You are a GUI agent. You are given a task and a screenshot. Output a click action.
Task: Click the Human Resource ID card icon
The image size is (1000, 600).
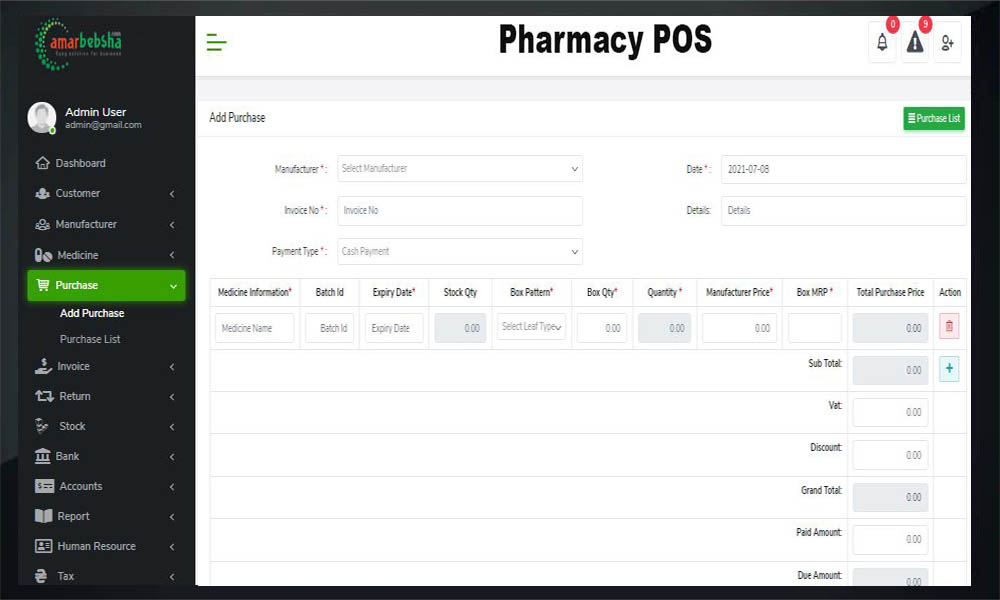point(43,546)
